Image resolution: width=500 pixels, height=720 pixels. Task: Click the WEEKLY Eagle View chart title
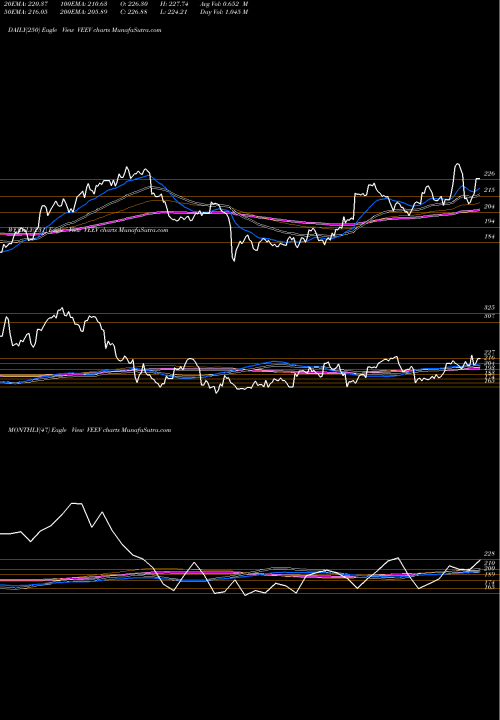click(x=88, y=230)
